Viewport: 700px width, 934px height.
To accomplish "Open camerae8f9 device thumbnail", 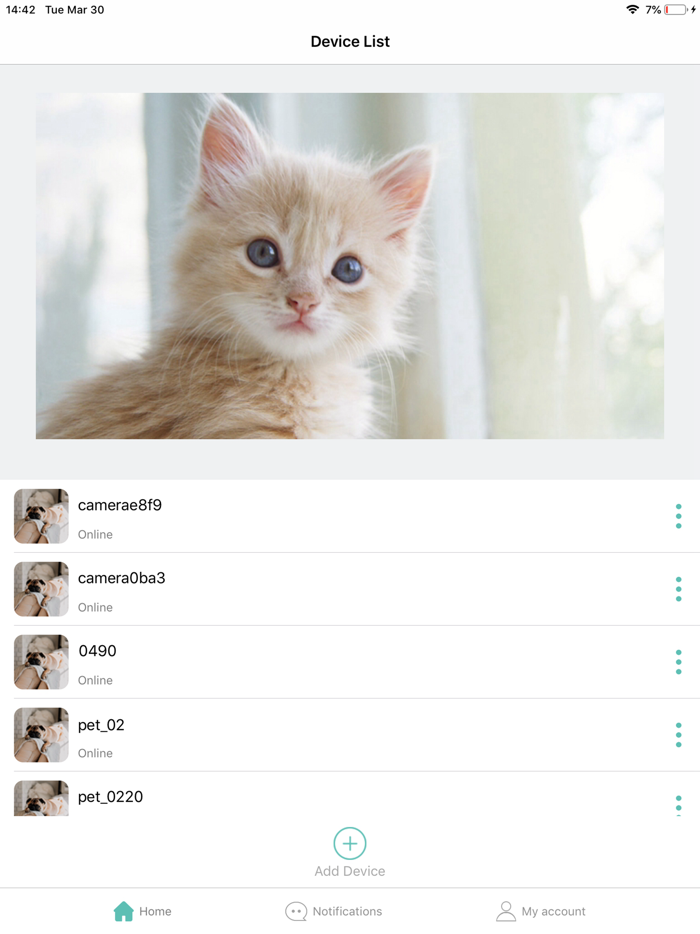I will click(x=41, y=516).
